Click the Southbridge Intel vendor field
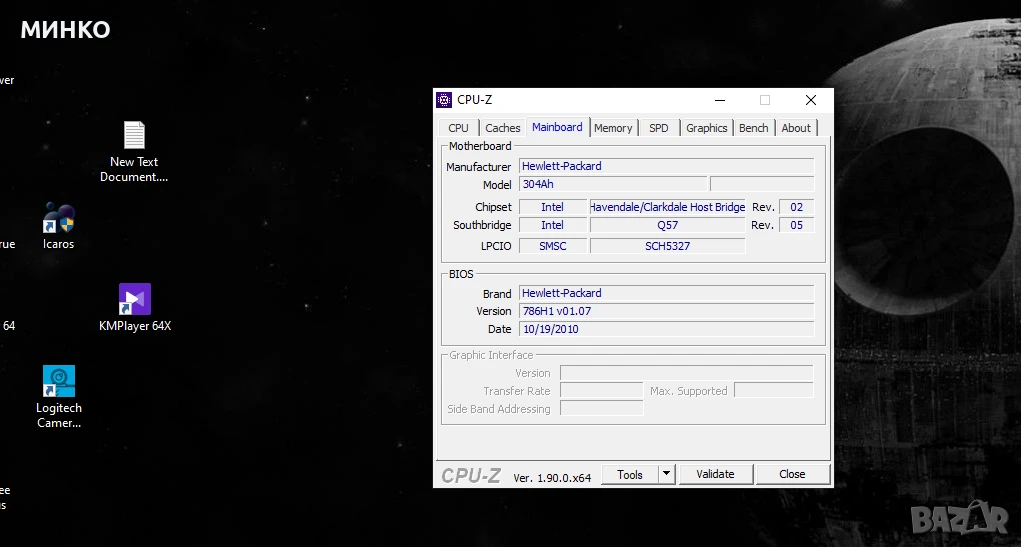 [x=552, y=225]
